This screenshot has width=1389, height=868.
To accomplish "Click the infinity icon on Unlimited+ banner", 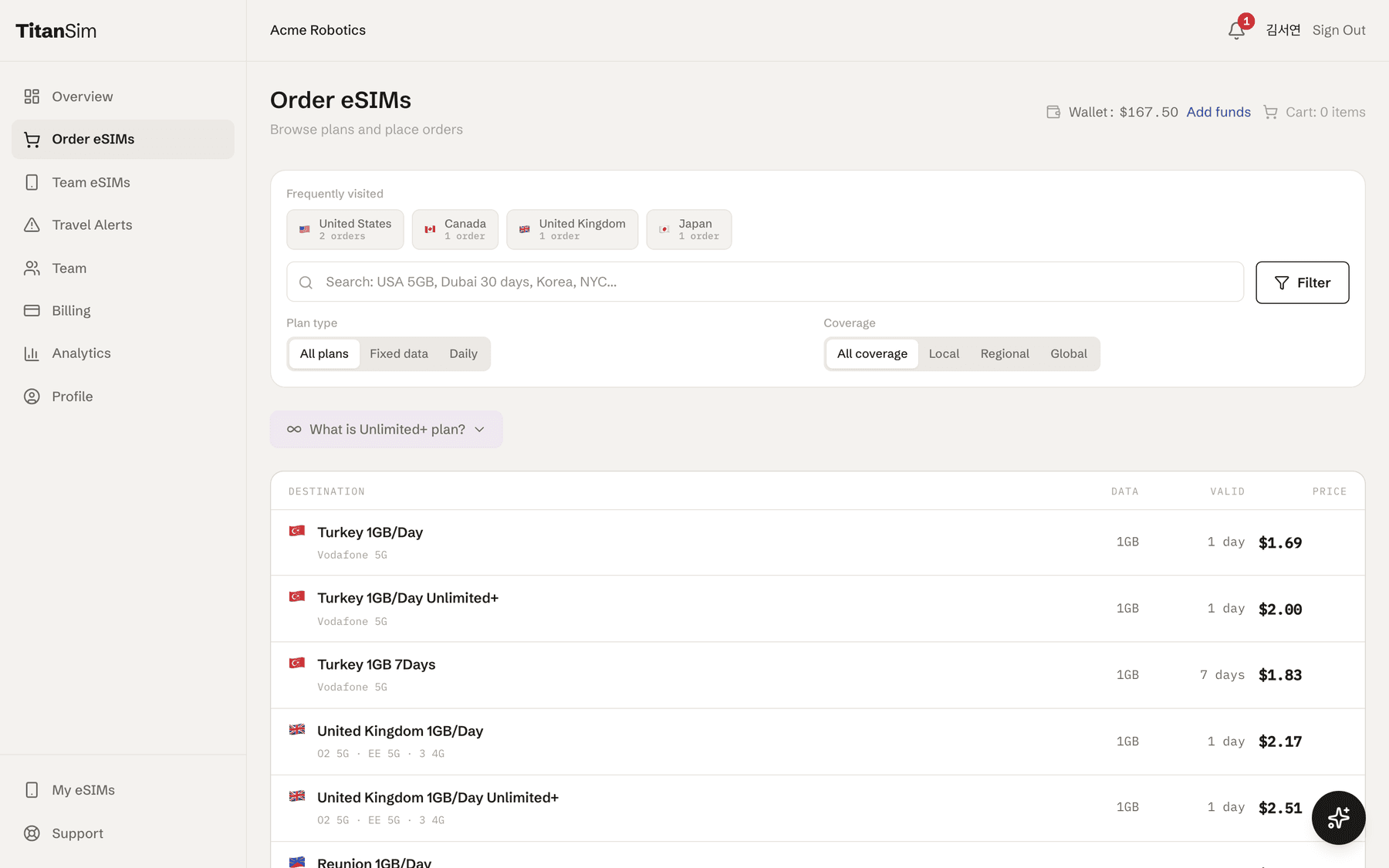I will pos(294,430).
